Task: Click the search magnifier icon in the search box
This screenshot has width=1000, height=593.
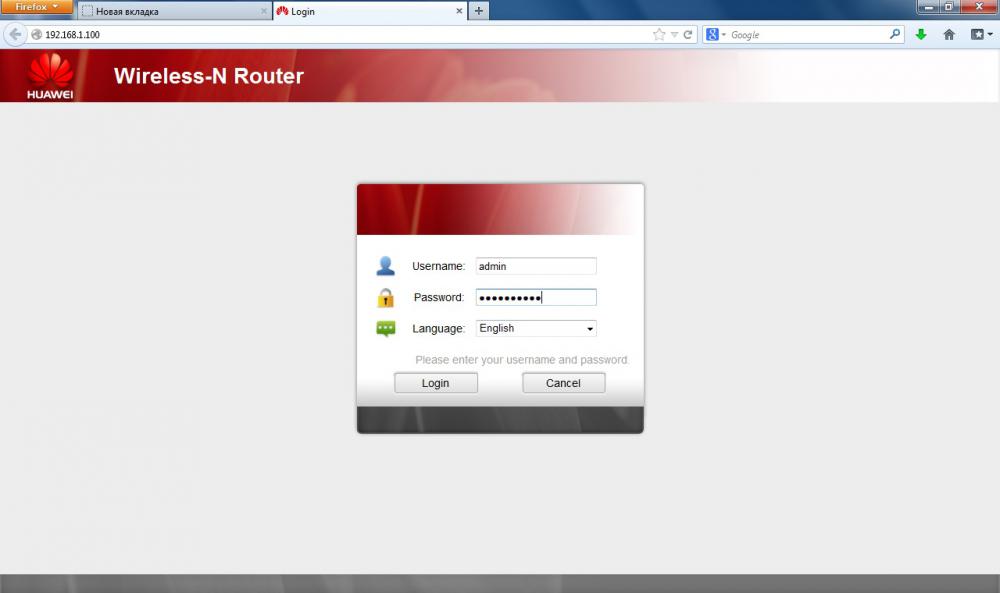Action: point(895,34)
